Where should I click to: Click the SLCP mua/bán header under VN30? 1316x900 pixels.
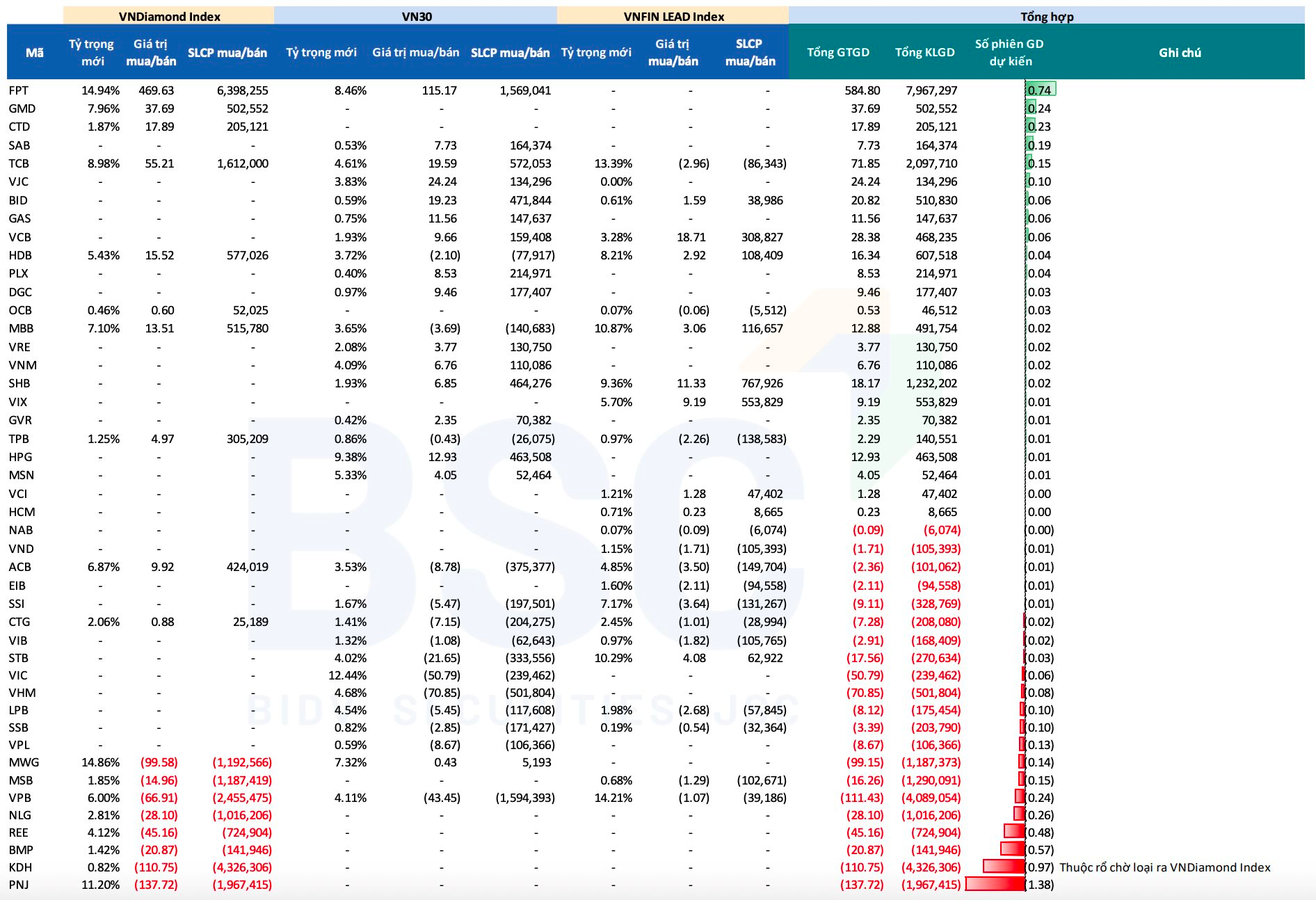click(x=510, y=51)
